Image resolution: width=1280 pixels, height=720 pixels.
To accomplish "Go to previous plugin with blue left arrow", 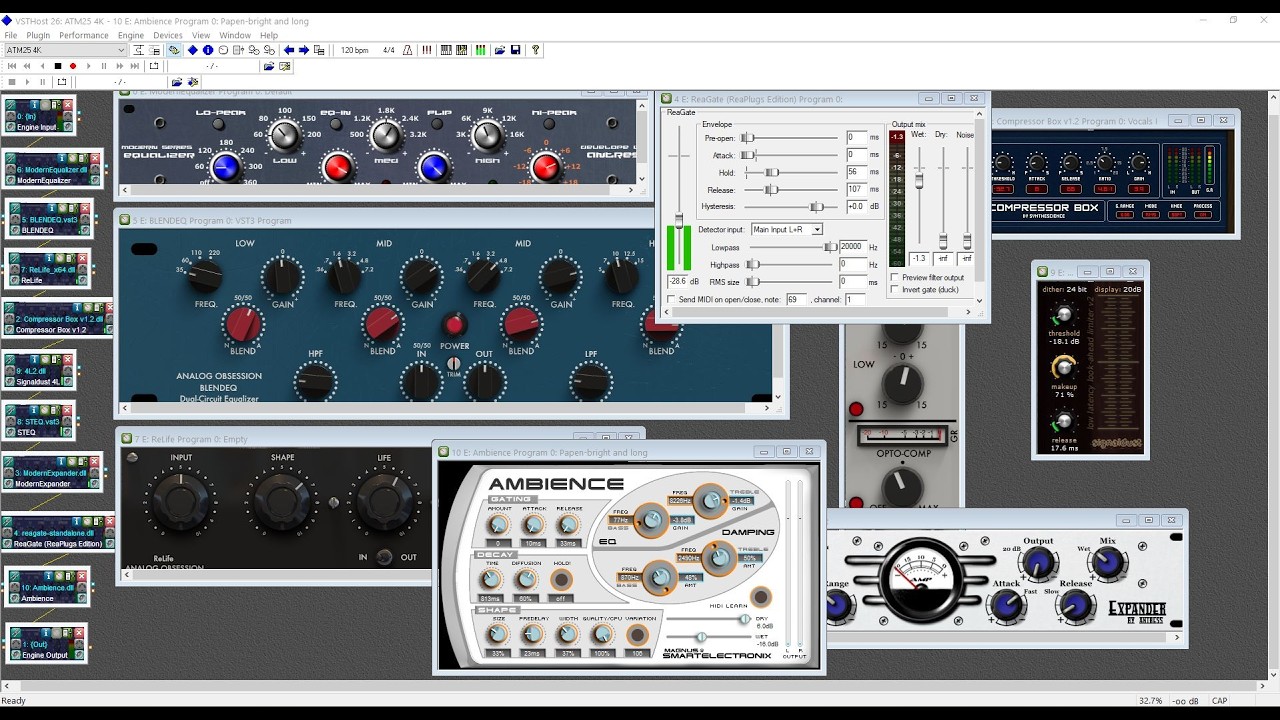I will pyautogui.click(x=289, y=50).
